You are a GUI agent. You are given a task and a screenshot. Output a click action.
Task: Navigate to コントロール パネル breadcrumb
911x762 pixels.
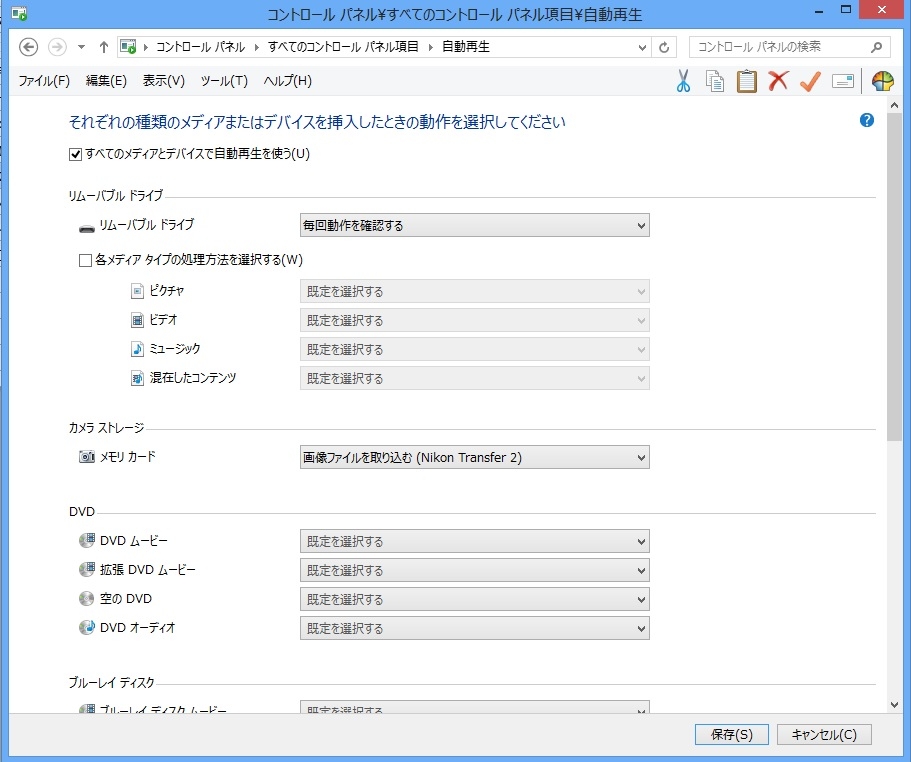(200, 47)
